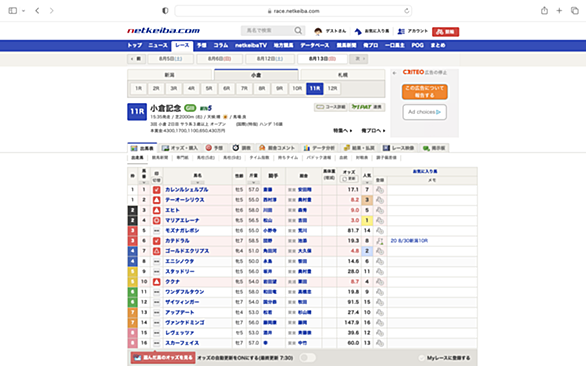Select race 10R in race list
This screenshot has width=586, height=366.
297,89
